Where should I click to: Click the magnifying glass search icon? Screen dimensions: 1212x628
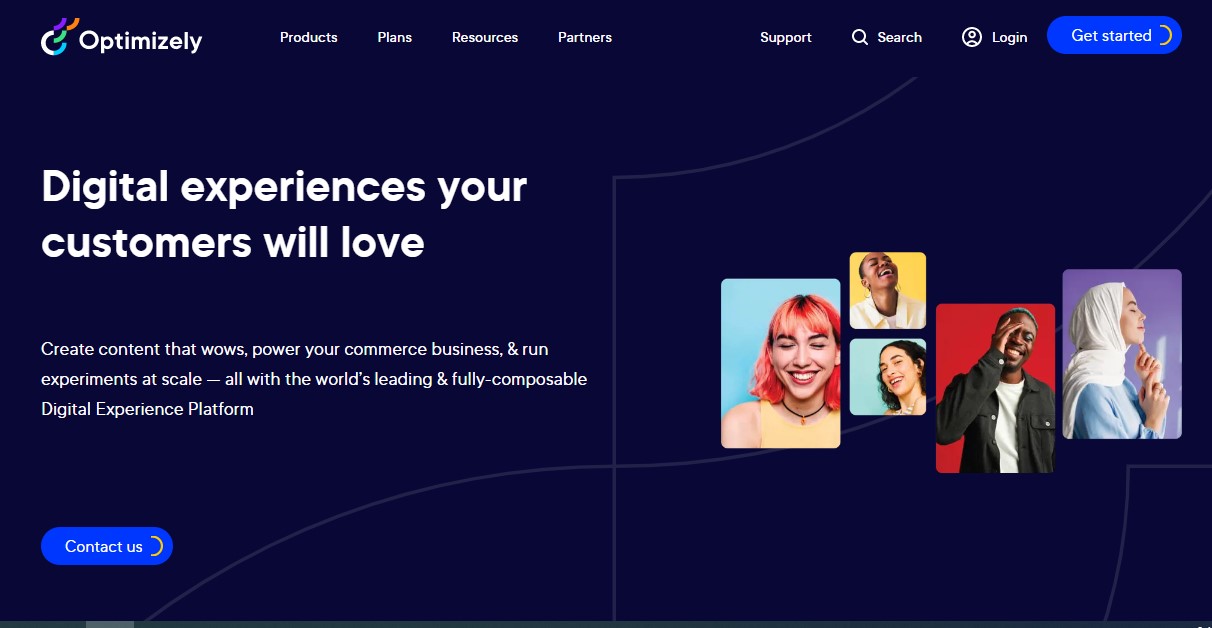click(x=860, y=37)
